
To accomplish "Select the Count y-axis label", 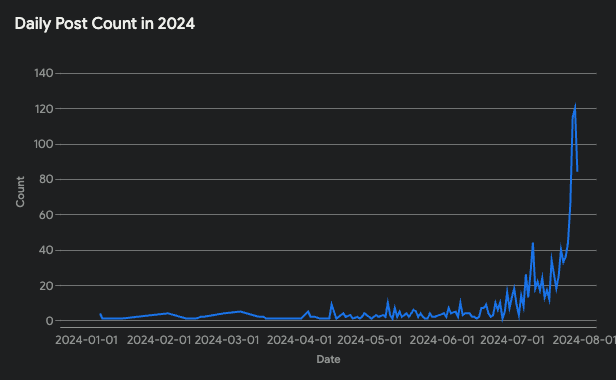I will (20, 192).
